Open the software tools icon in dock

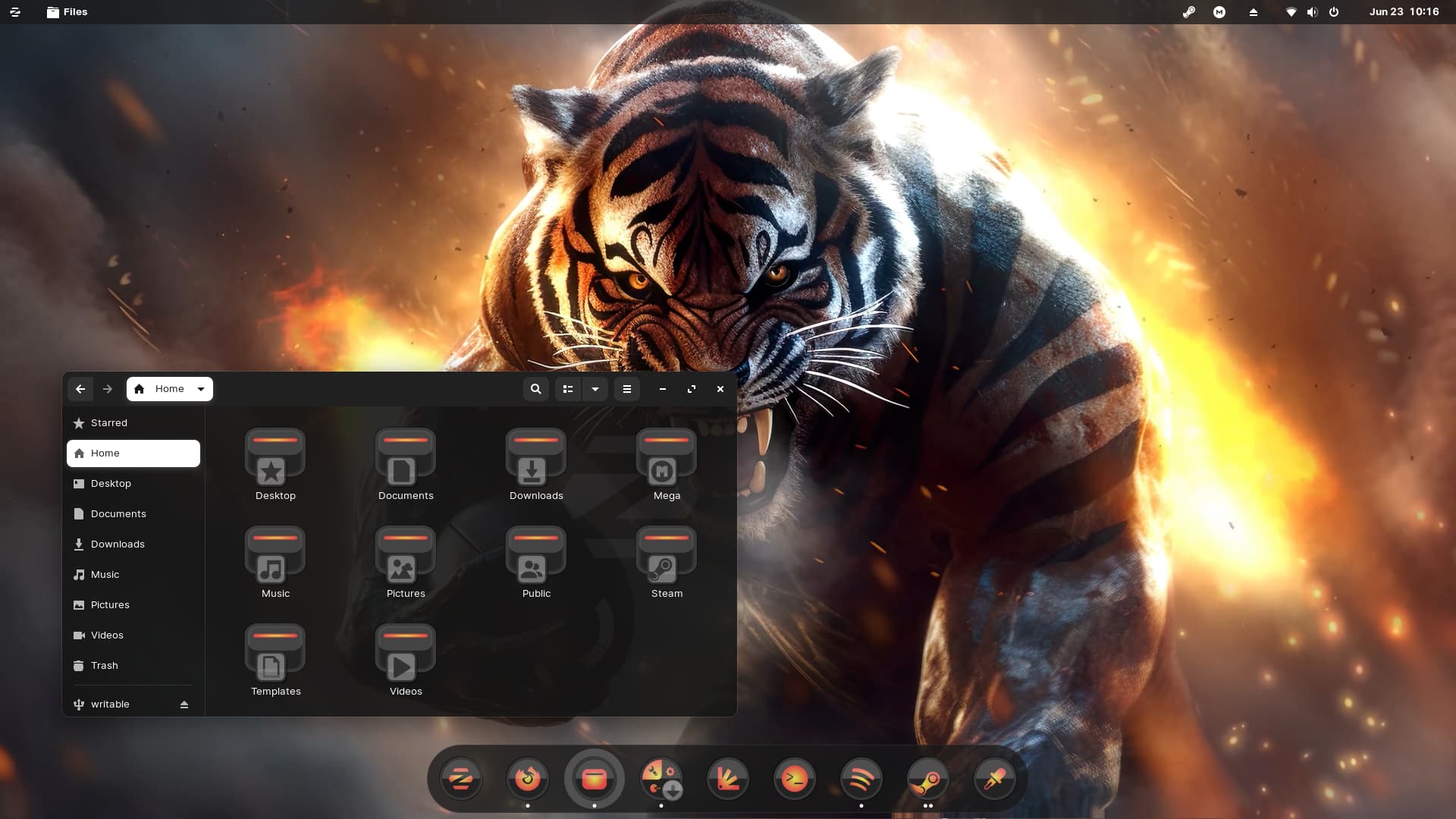pos(661,779)
